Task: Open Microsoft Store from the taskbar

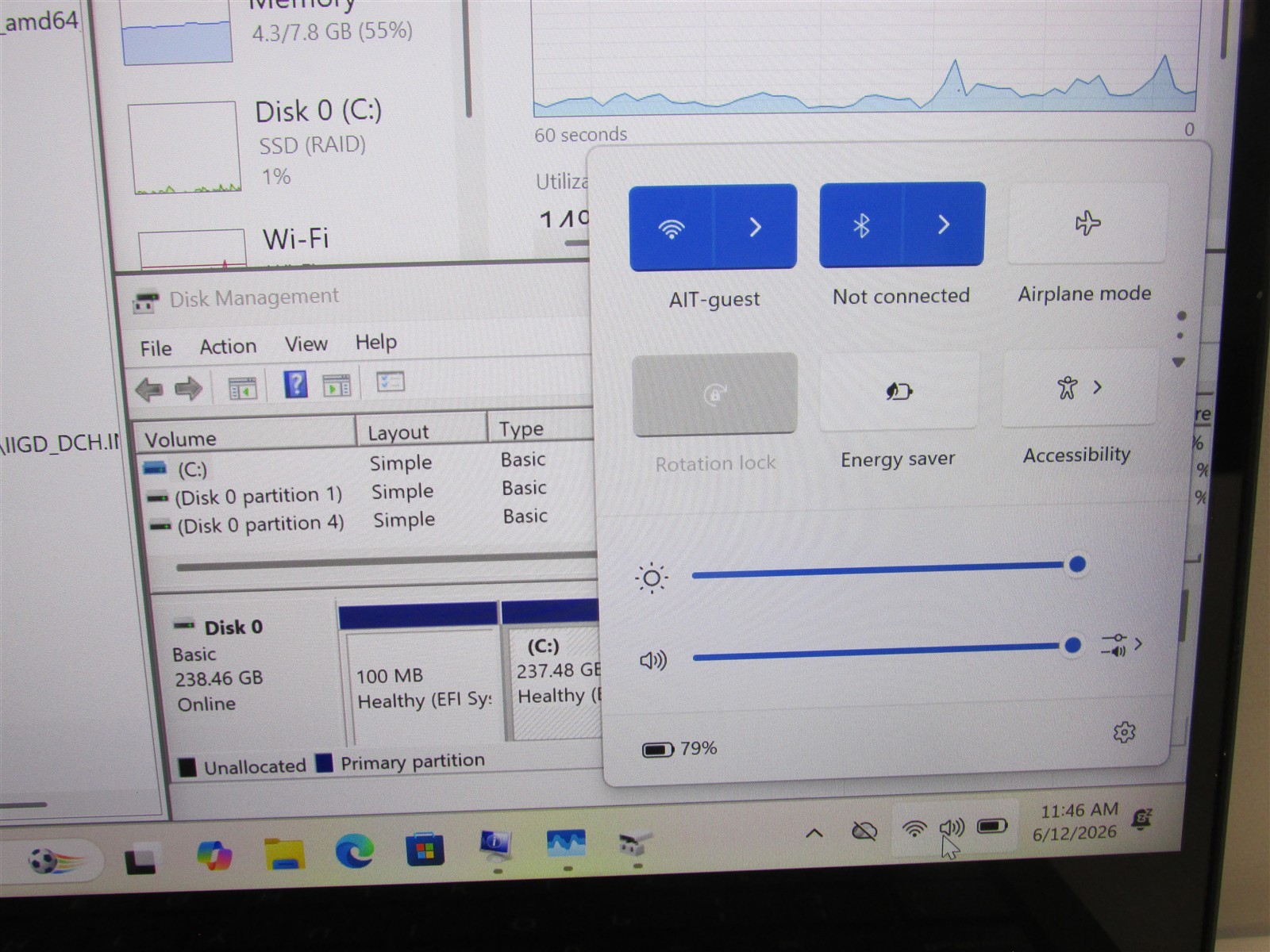Action: 425,850
